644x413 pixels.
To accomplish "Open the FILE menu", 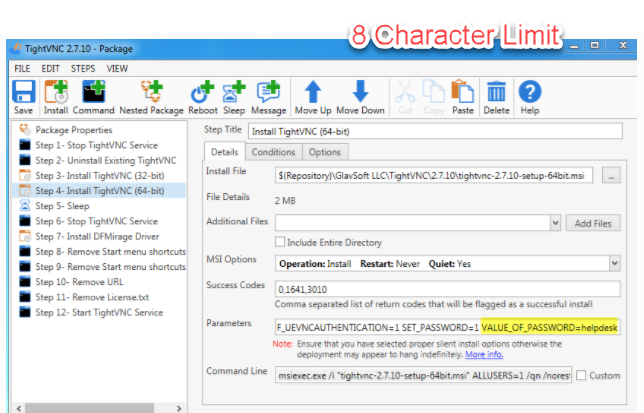I will (22, 69).
